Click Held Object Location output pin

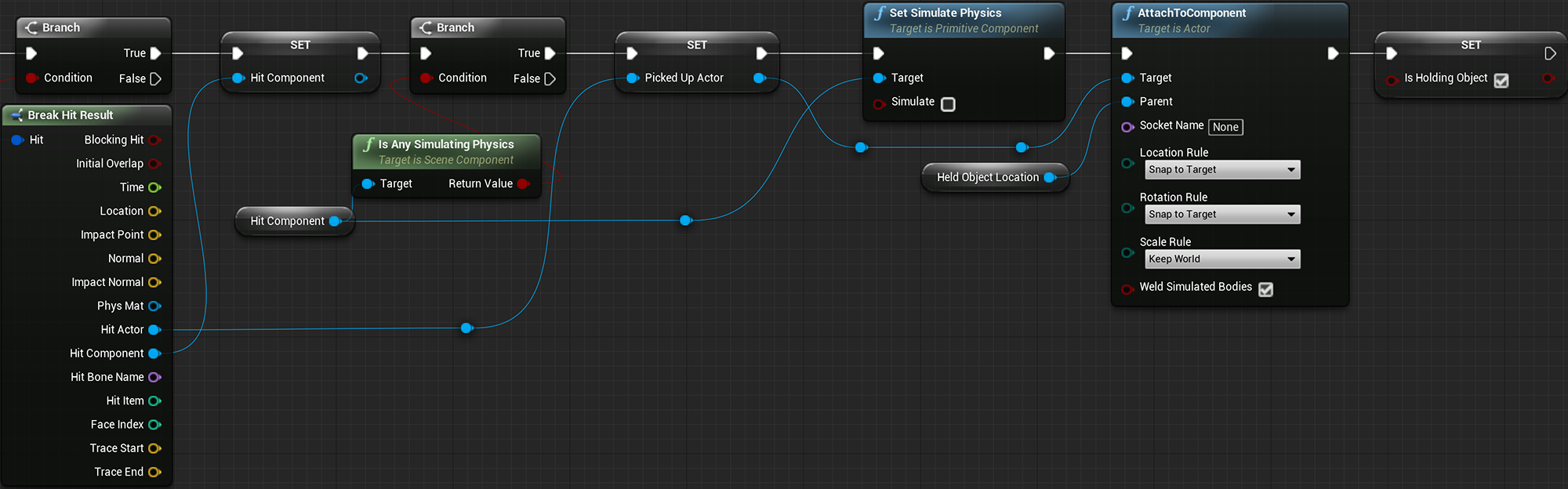[x=1050, y=178]
